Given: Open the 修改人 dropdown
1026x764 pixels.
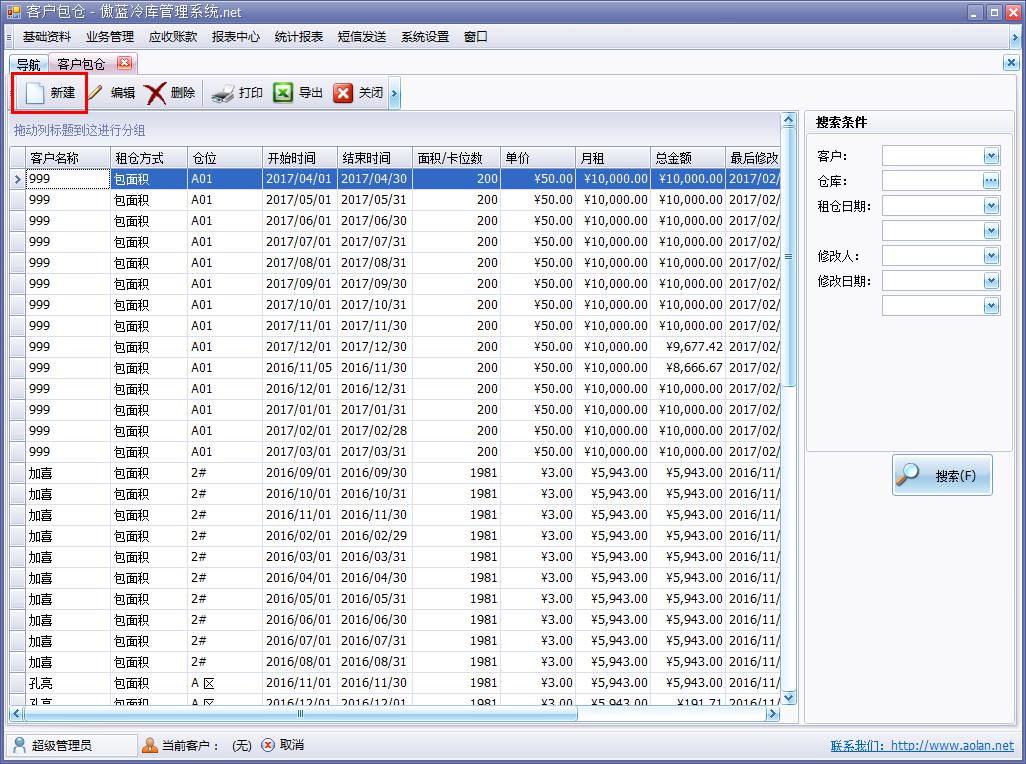Looking at the screenshot, I should click(x=991, y=256).
